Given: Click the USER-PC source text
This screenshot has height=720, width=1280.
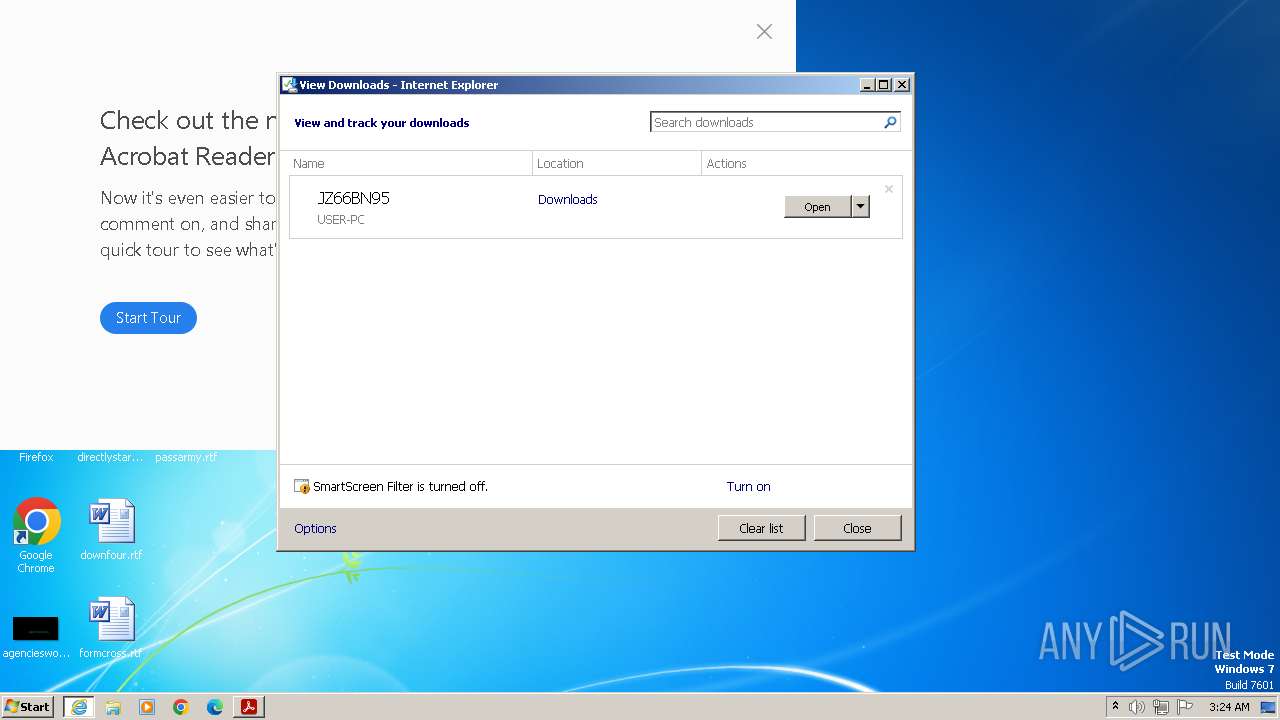Looking at the screenshot, I should tap(341, 219).
